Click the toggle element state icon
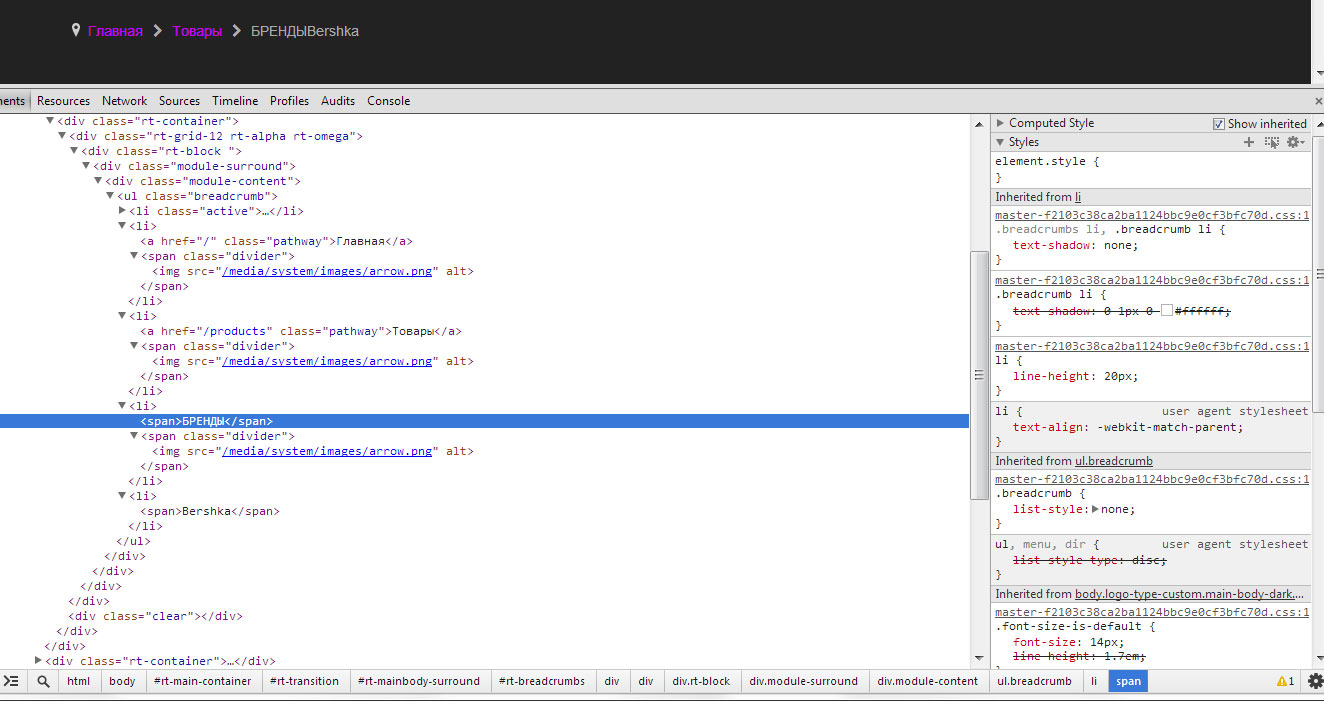The height and width of the screenshot is (701, 1324). click(1271, 143)
